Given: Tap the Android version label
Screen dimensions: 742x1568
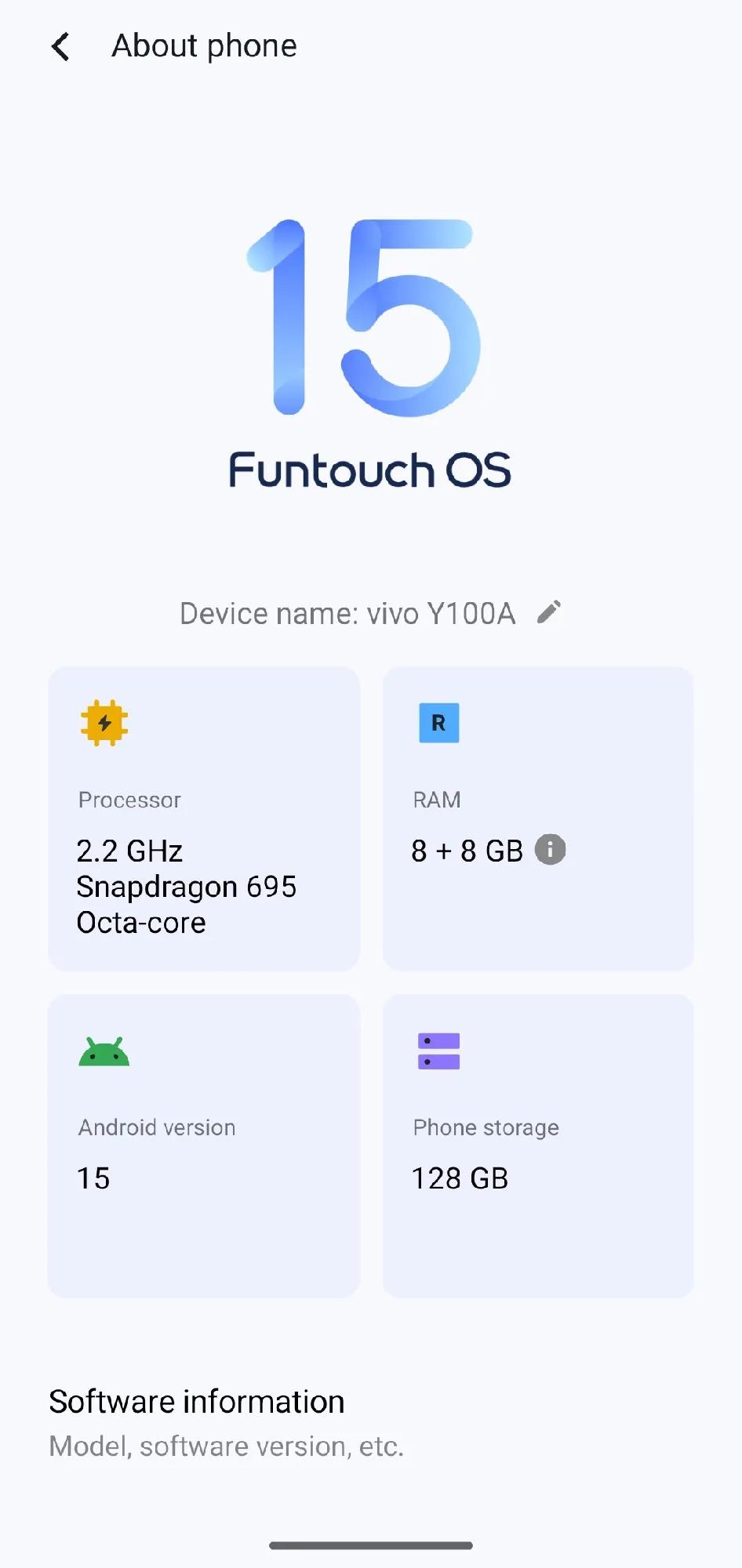Looking at the screenshot, I should (x=157, y=1127).
